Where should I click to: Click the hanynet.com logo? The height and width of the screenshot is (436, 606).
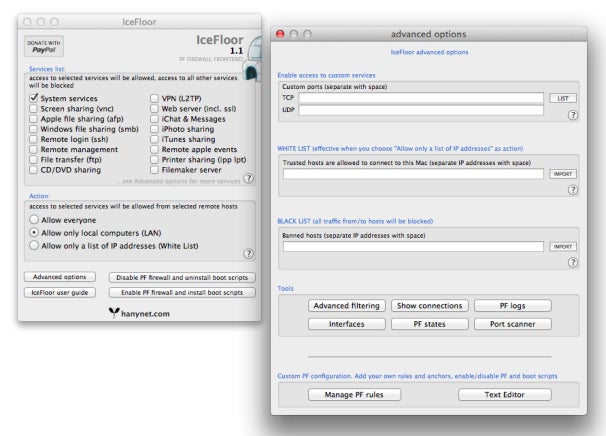pos(139,313)
